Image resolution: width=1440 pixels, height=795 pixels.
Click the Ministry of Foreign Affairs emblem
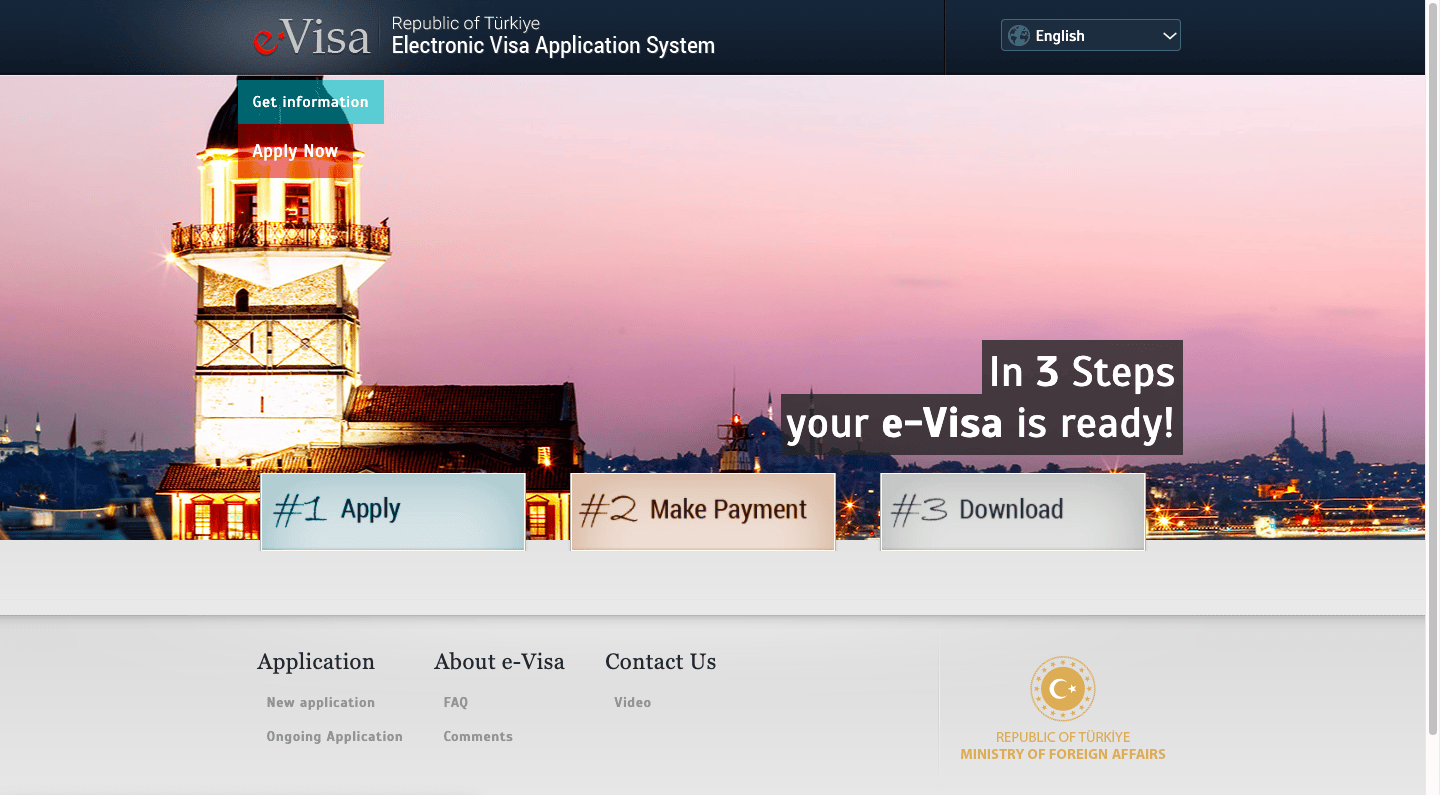1063,689
